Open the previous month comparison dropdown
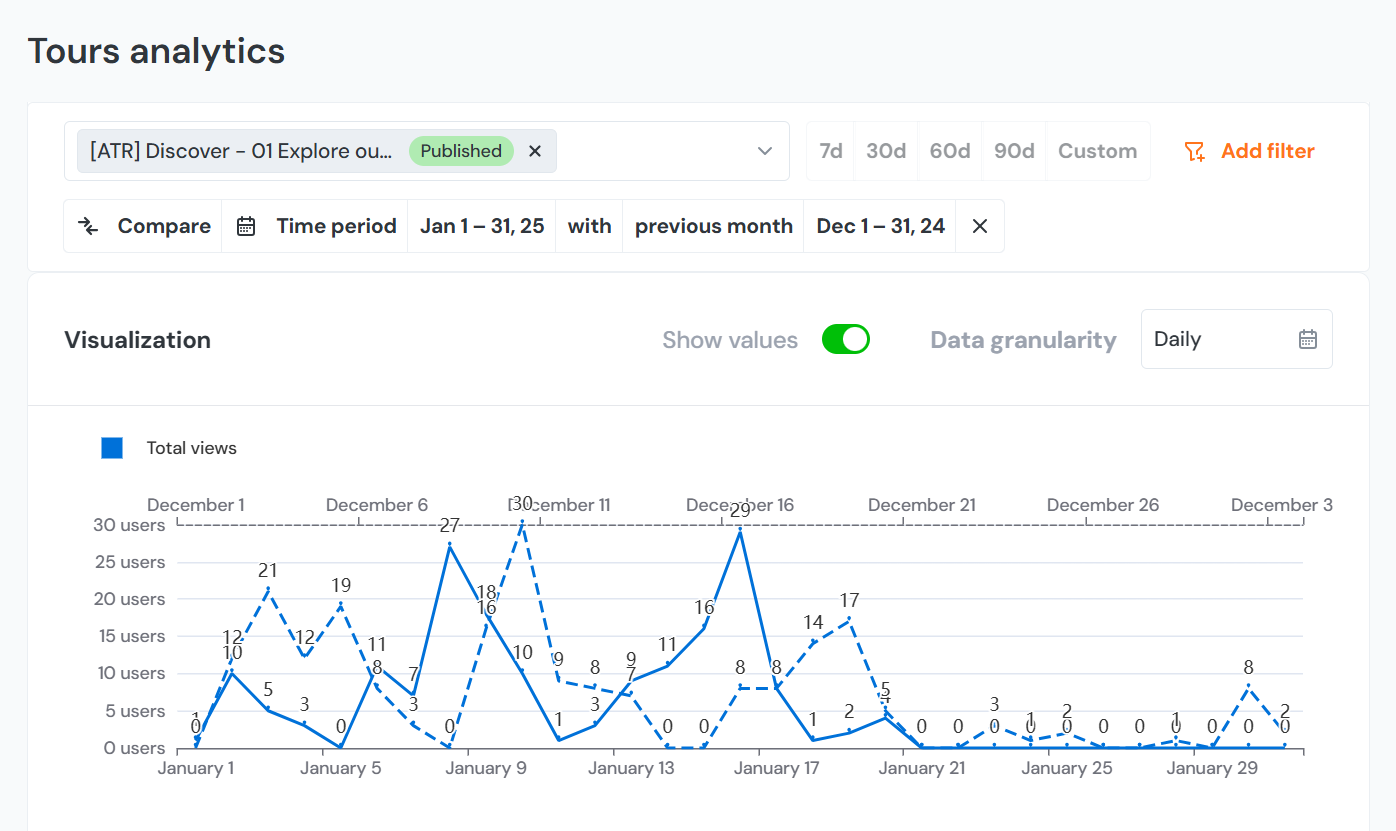1396x831 pixels. [x=713, y=226]
